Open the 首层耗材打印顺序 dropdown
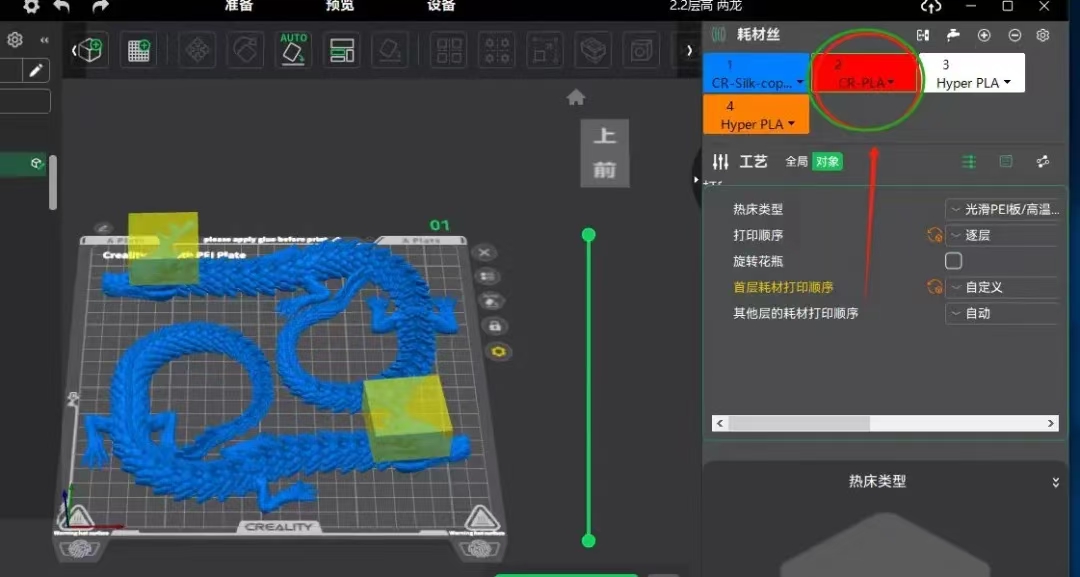This screenshot has height=577, width=1080. (1002, 287)
